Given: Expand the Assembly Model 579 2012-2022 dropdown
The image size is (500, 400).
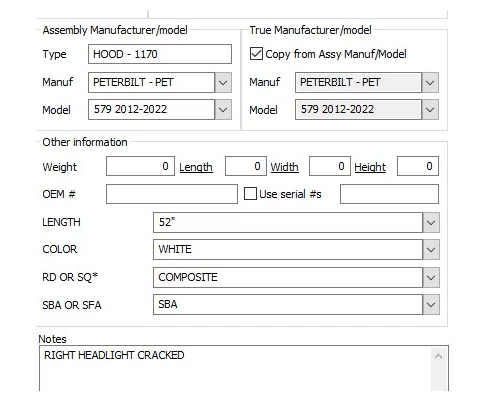Looking at the screenshot, I should [223, 109].
